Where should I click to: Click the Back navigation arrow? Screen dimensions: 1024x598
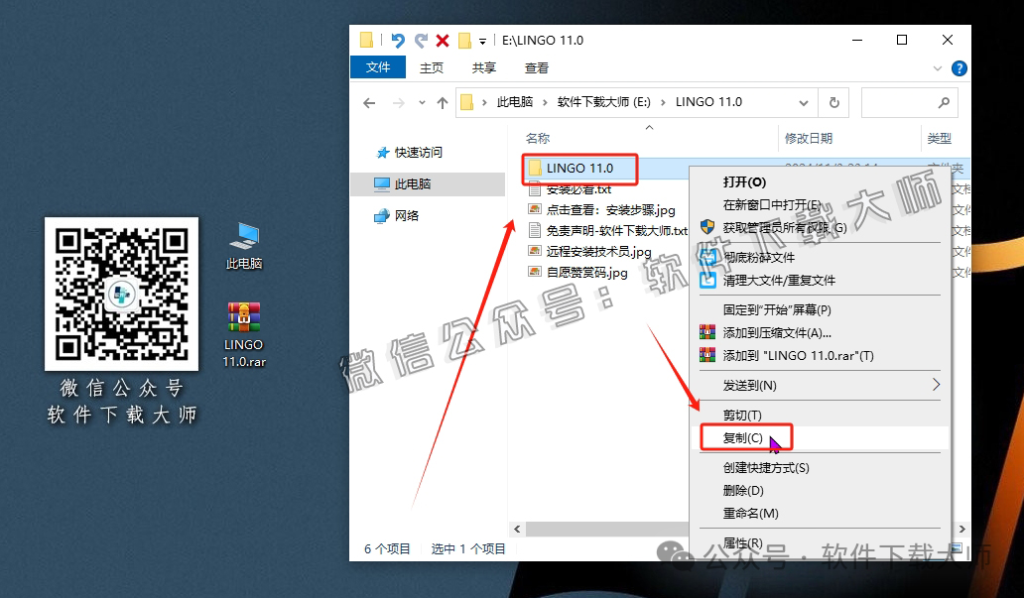(x=369, y=101)
